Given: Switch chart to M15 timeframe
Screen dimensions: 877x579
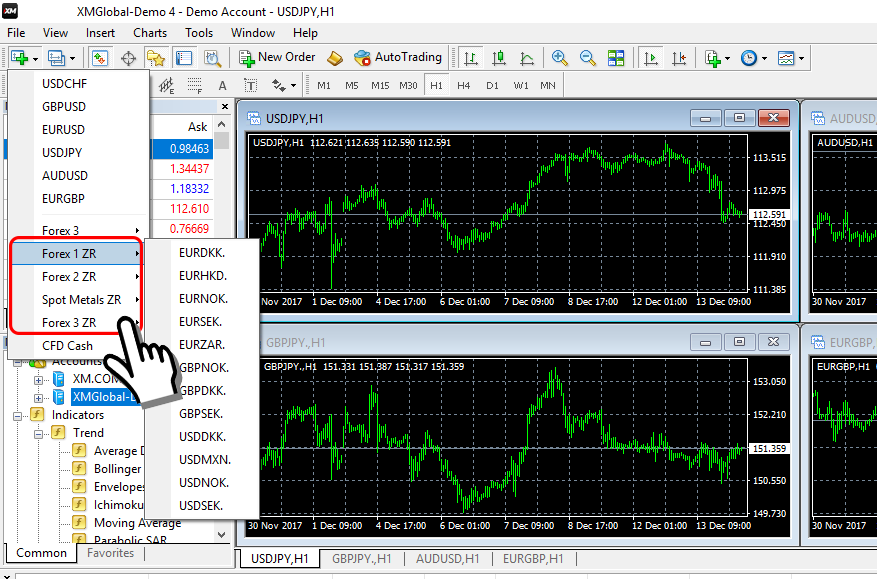Looking at the screenshot, I should (380, 86).
